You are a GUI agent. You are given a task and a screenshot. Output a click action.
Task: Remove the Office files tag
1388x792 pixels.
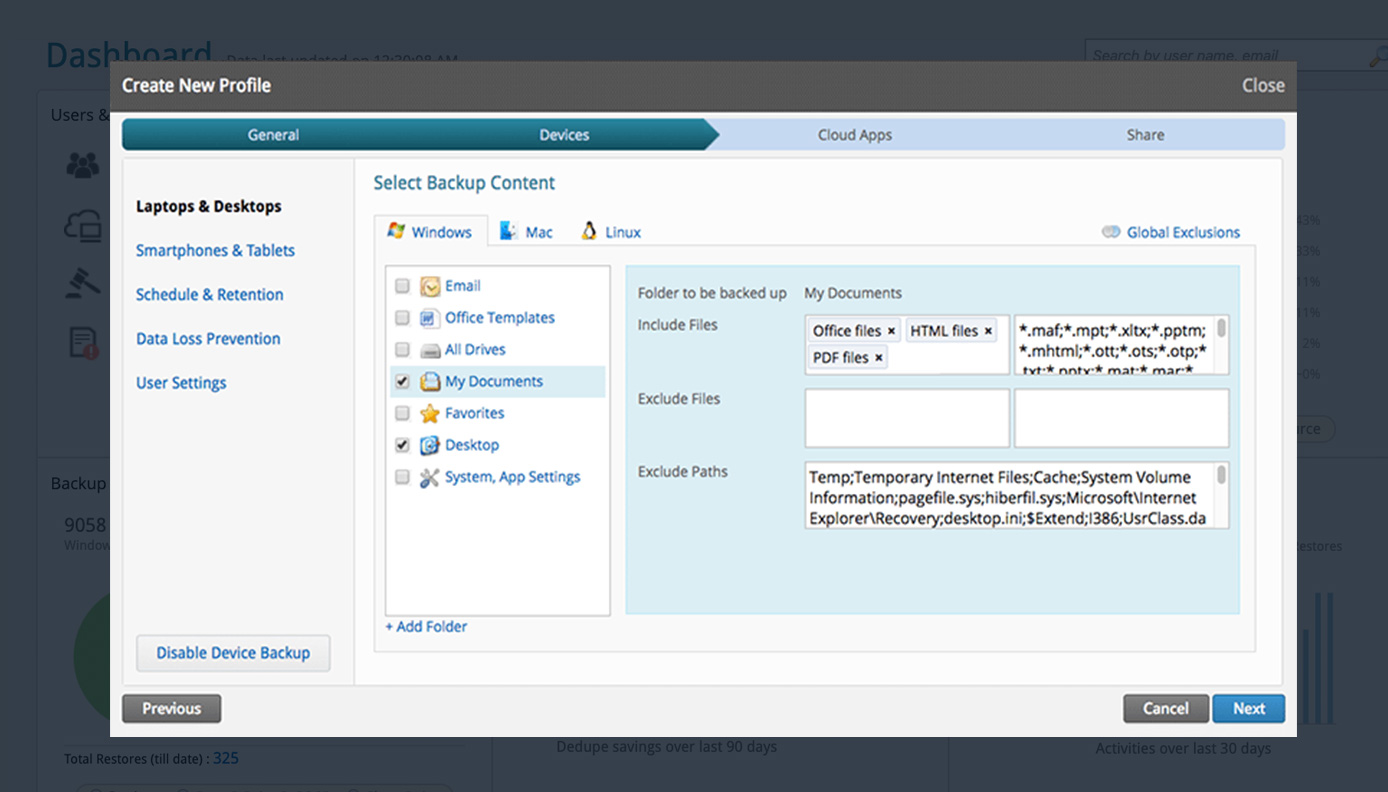click(x=891, y=331)
